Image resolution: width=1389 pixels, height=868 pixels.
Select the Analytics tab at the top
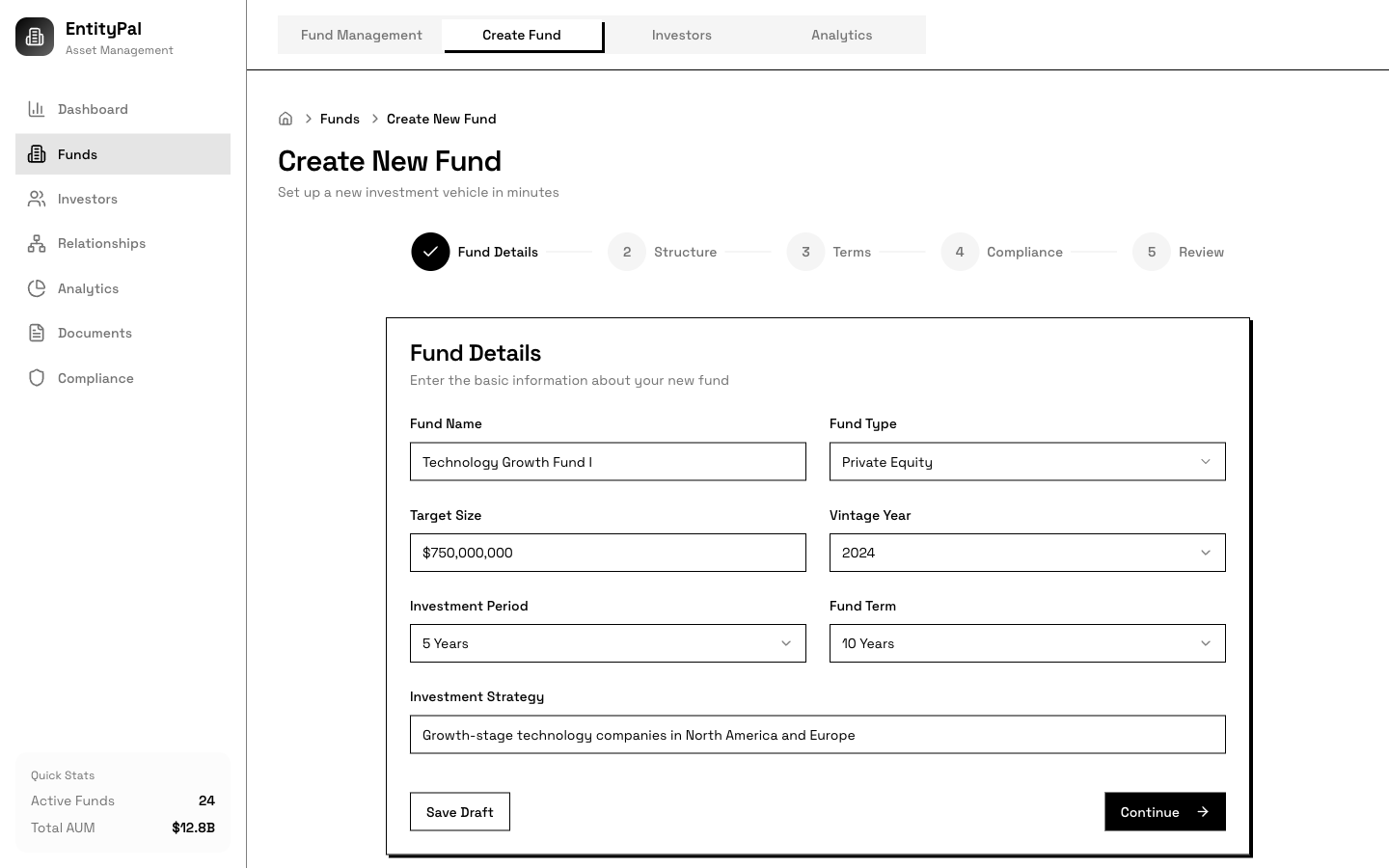tap(841, 35)
